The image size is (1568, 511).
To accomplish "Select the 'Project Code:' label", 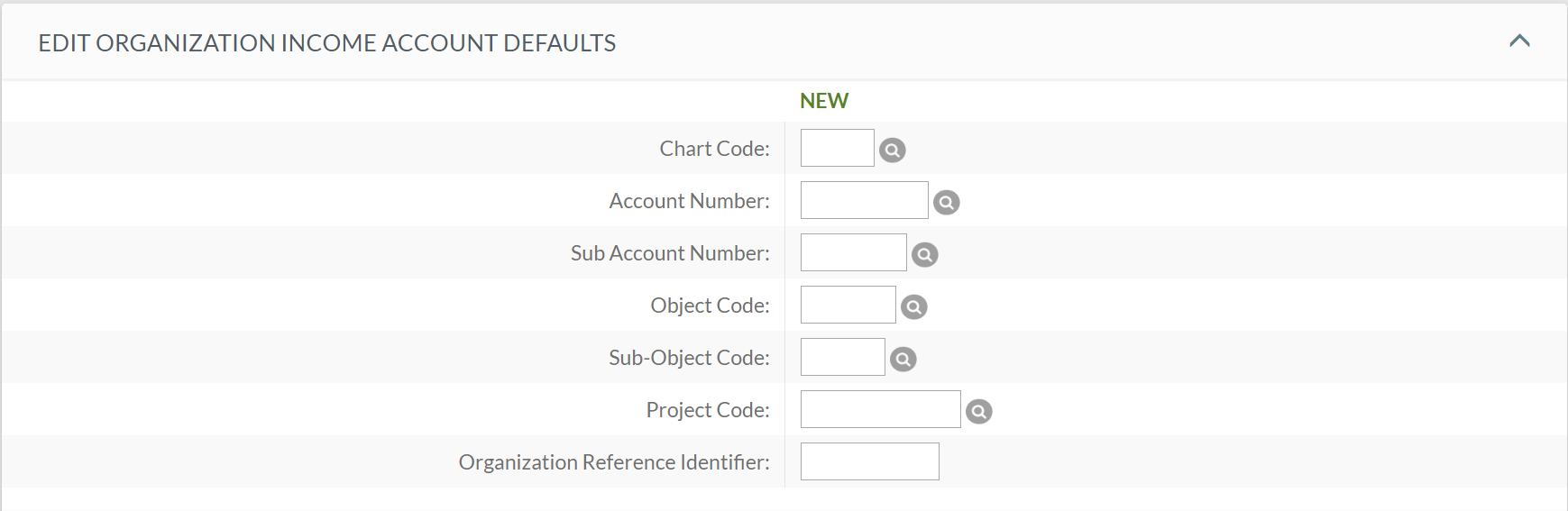I will click(709, 410).
